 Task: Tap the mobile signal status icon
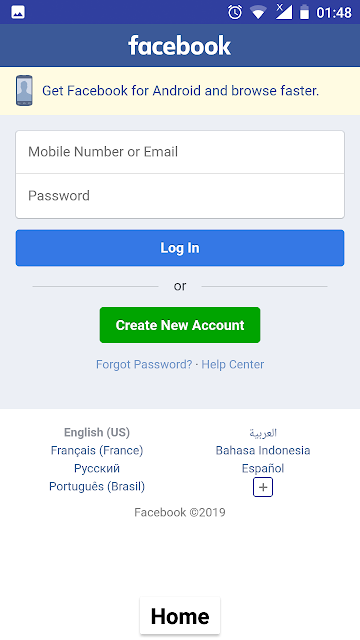[x=284, y=12]
